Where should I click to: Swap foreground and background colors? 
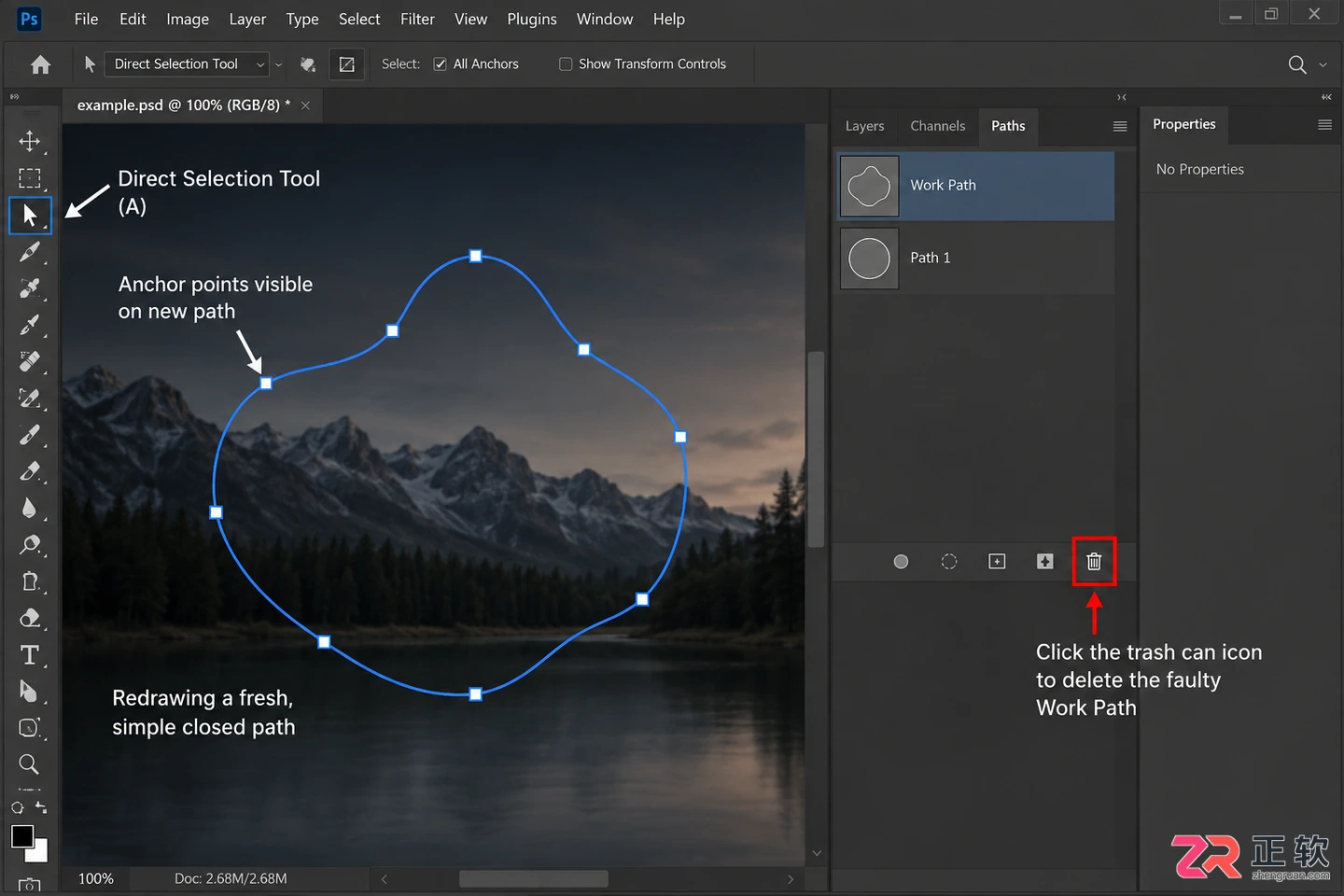point(40,807)
